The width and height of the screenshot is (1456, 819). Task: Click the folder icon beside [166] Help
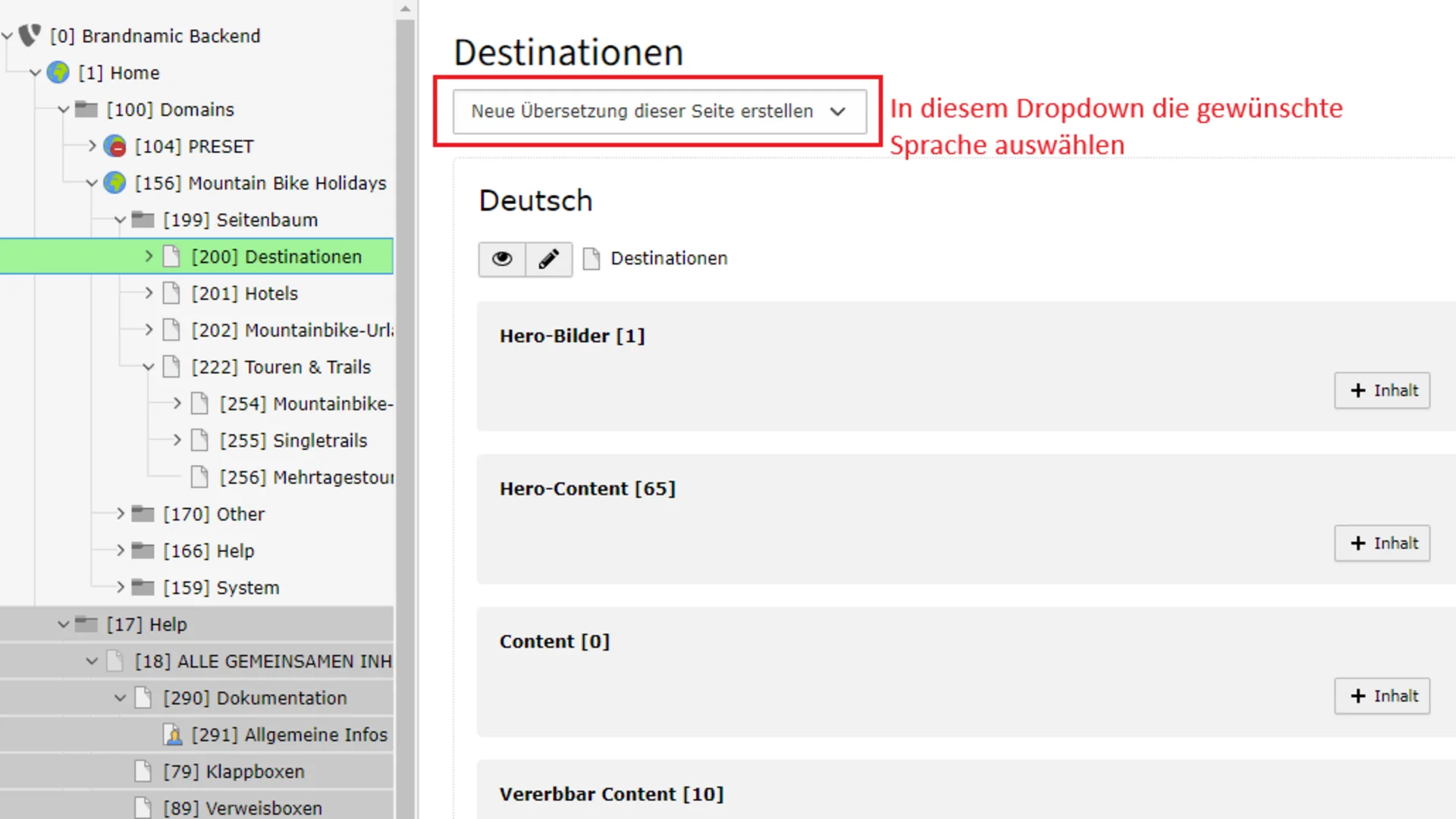tap(143, 551)
